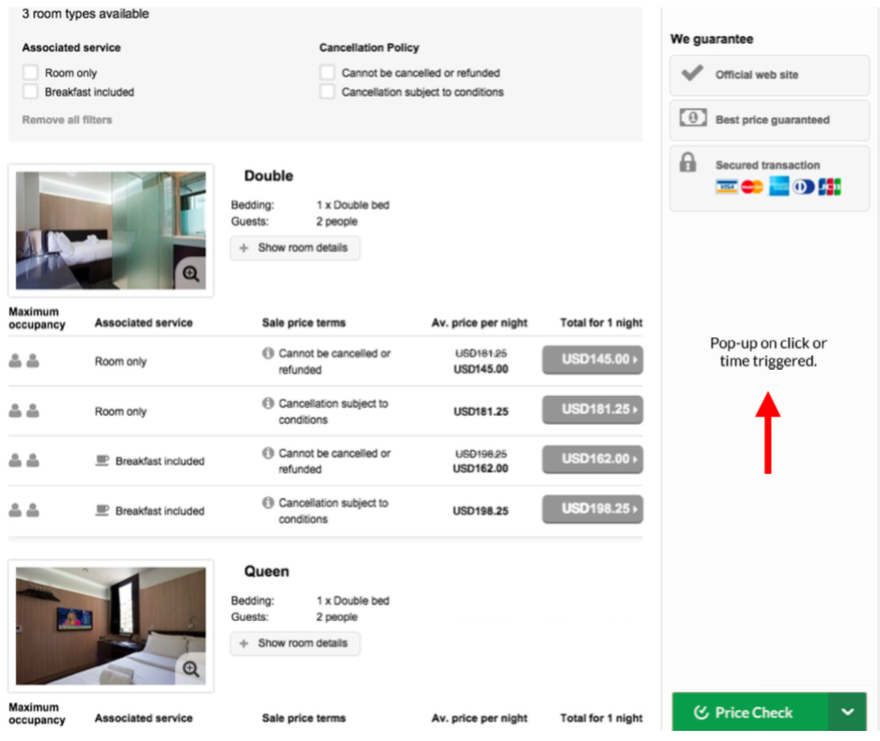Viewport: 880px width, 741px height.
Task: Click info icon on USD181.25 cancellation terms
Action: tap(268, 404)
